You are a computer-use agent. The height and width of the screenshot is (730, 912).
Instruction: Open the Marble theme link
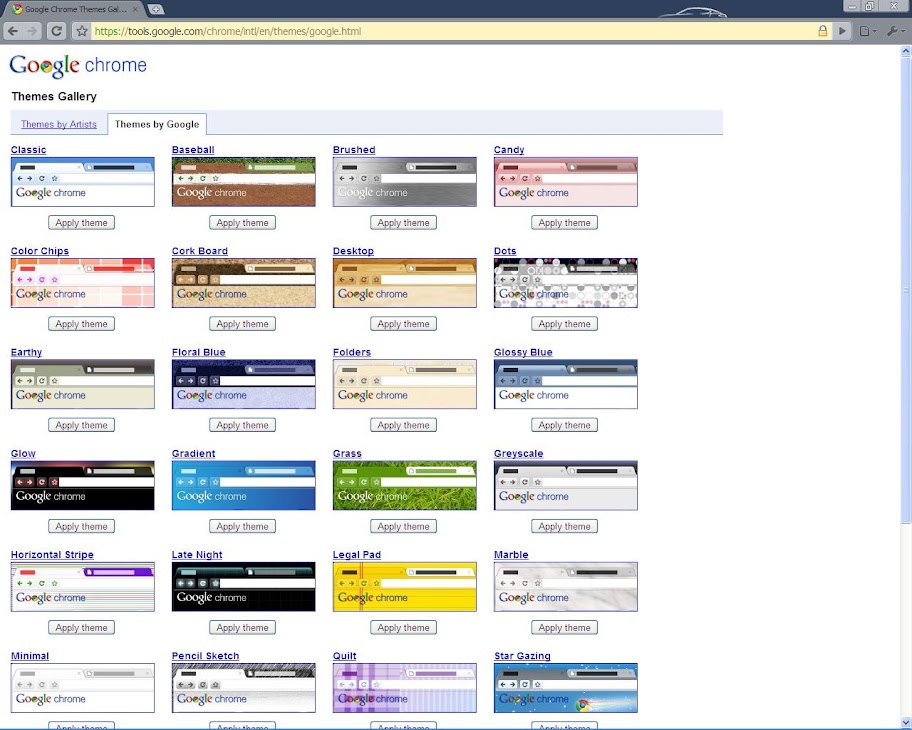tap(511, 554)
